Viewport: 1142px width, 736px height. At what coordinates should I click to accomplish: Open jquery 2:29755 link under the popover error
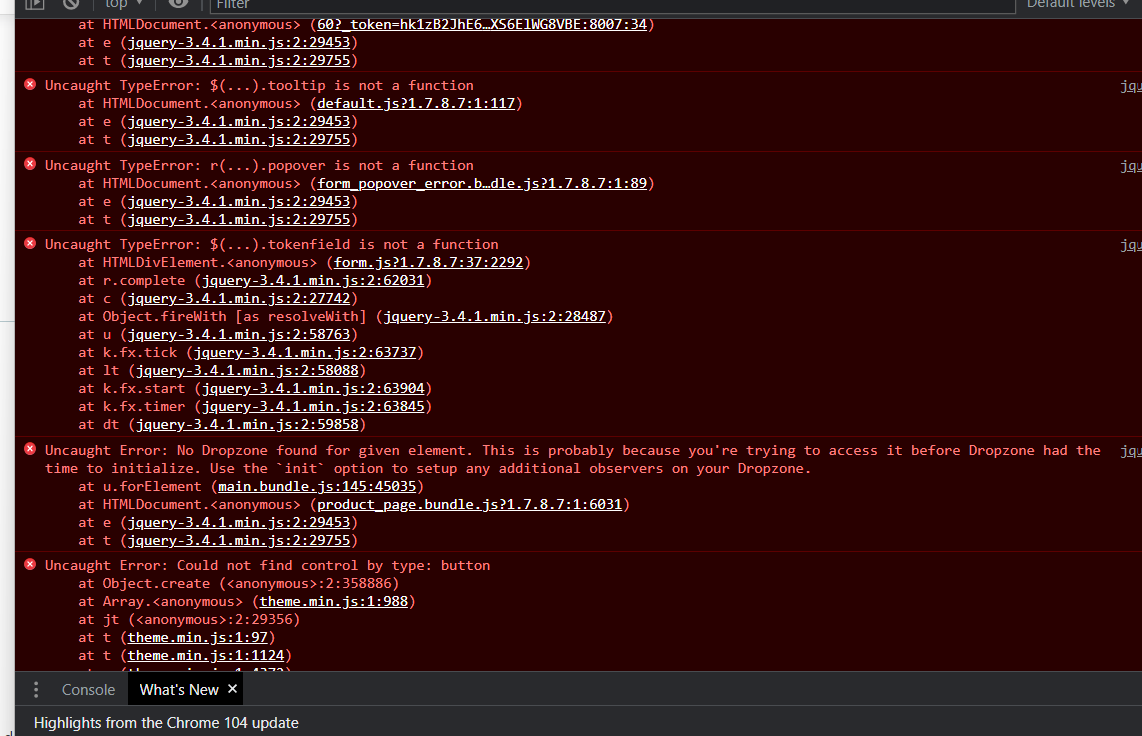[239, 219]
